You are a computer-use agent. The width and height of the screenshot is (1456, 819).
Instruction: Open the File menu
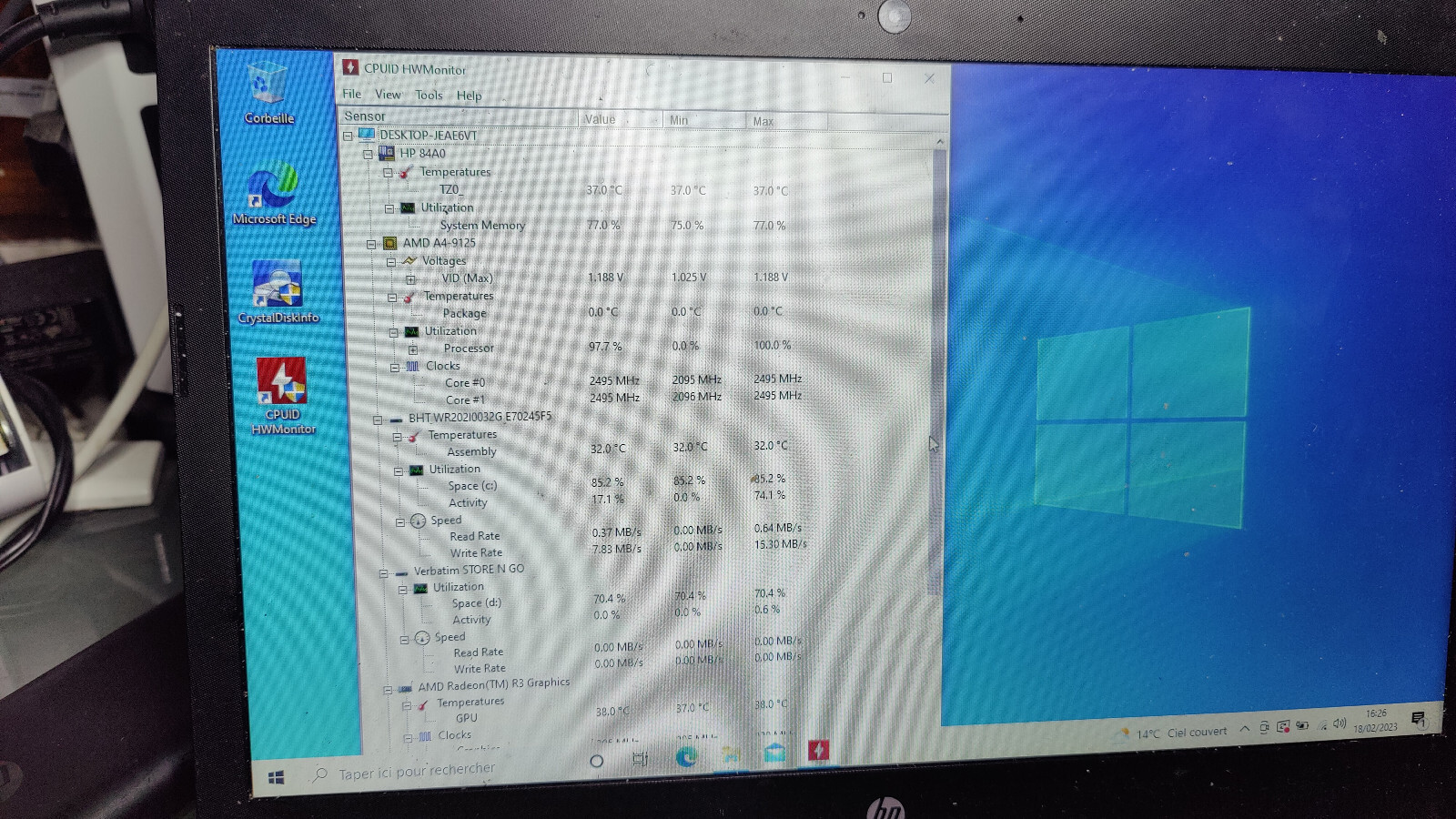coord(351,94)
